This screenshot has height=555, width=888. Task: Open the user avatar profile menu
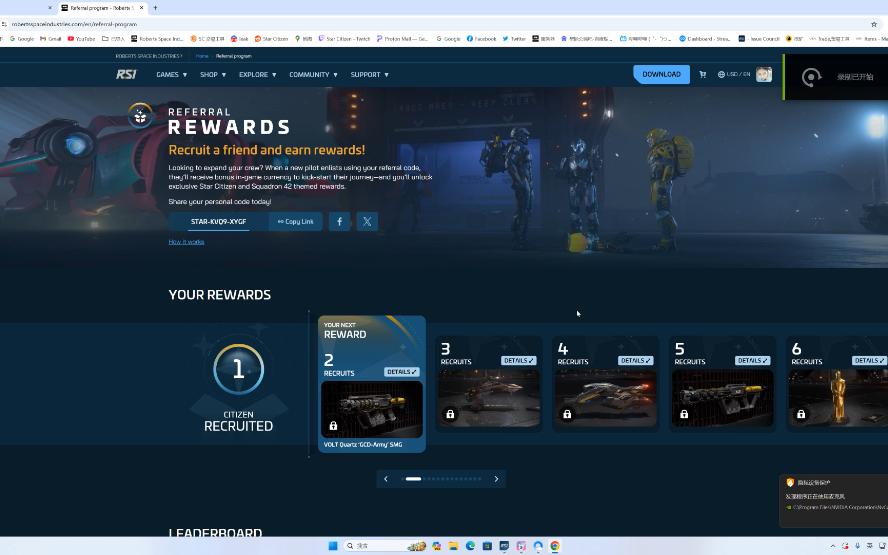pos(764,74)
